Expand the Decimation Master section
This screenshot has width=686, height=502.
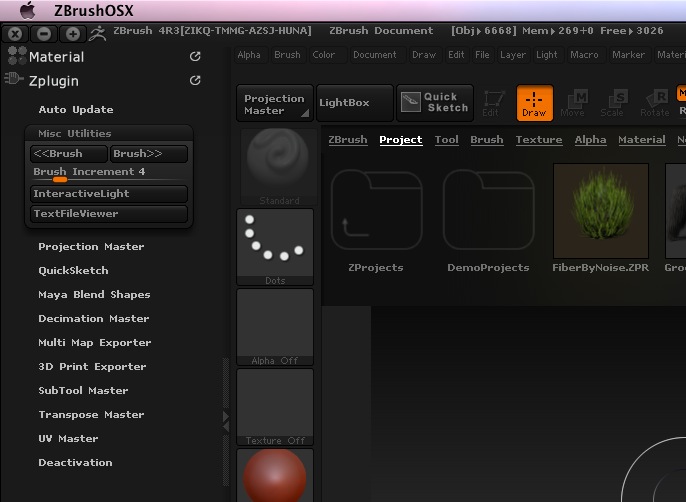point(94,319)
